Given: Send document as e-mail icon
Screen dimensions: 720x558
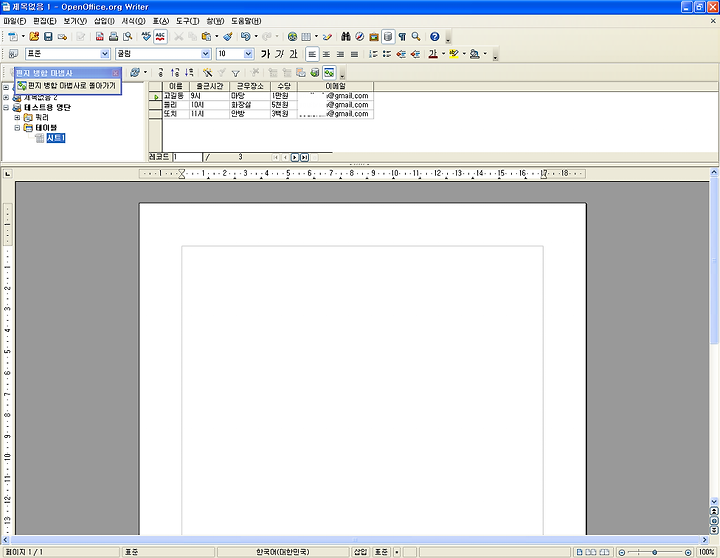Looking at the screenshot, I should tap(62, 37).
